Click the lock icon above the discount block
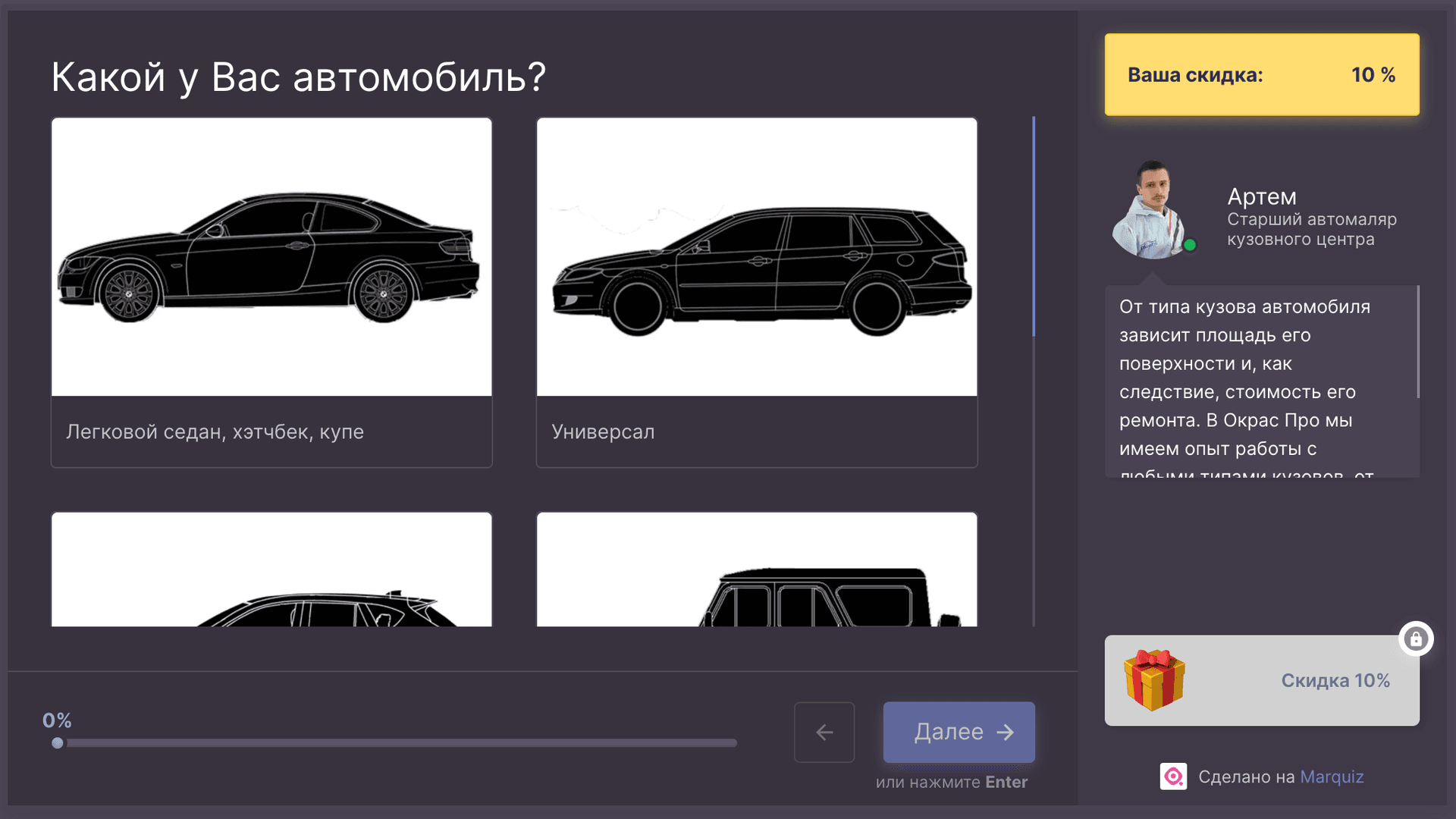The image size is (1456, 819). point(1417,639)
